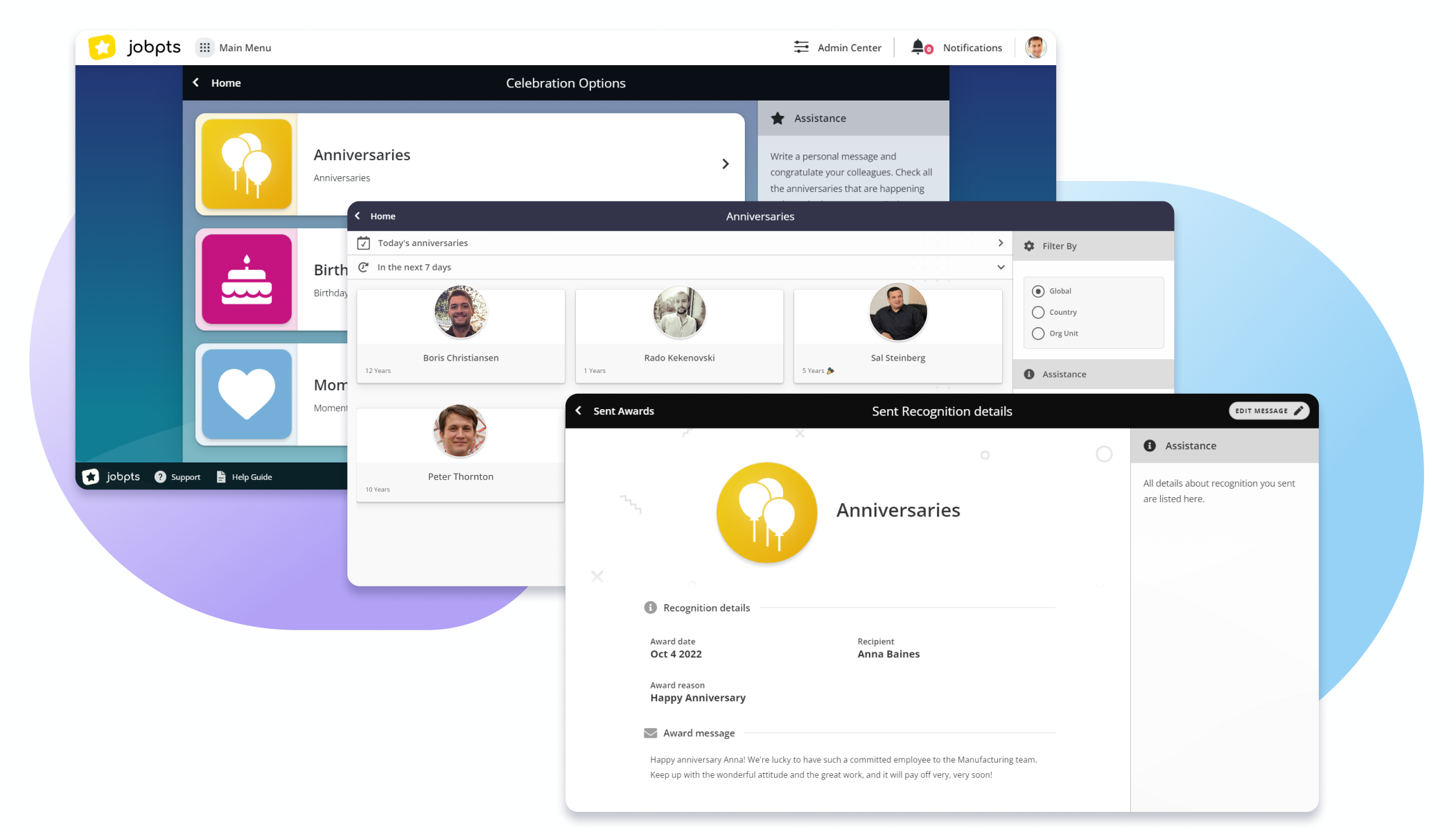The height and width of the screenshot is (832, 1456).
Task: Click Sent Awards back label
Action: click(624, 411)
